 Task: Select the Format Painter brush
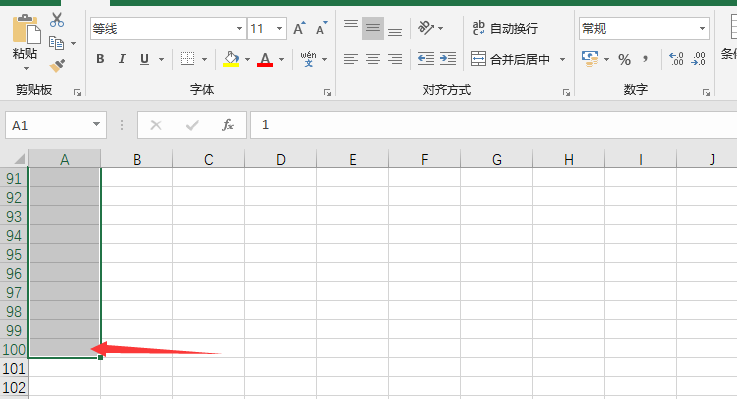(x=57, y=65)
